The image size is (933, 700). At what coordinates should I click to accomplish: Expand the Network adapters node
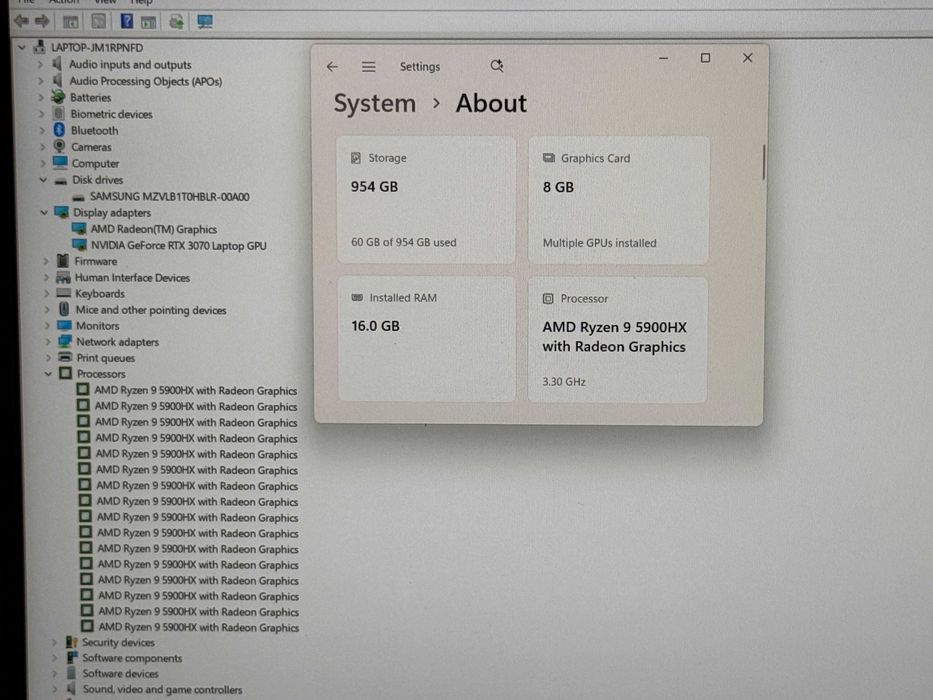48,341
